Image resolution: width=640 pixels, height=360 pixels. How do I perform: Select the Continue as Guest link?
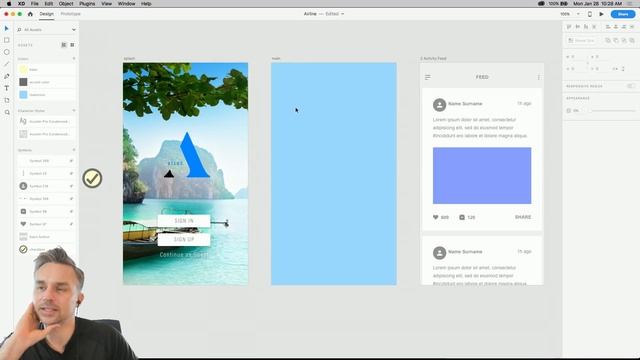point(184,255)
